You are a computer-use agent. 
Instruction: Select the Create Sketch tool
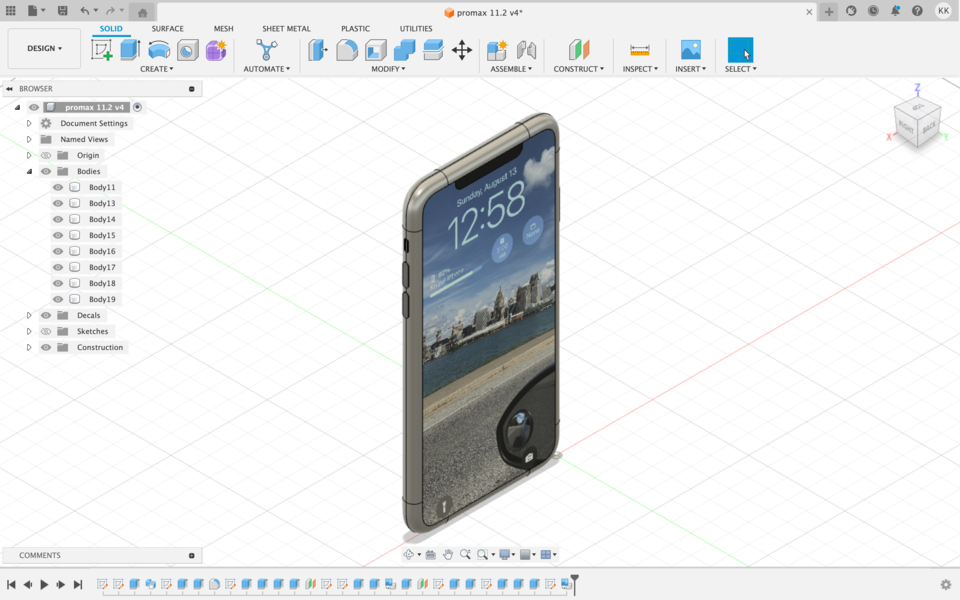101,50
